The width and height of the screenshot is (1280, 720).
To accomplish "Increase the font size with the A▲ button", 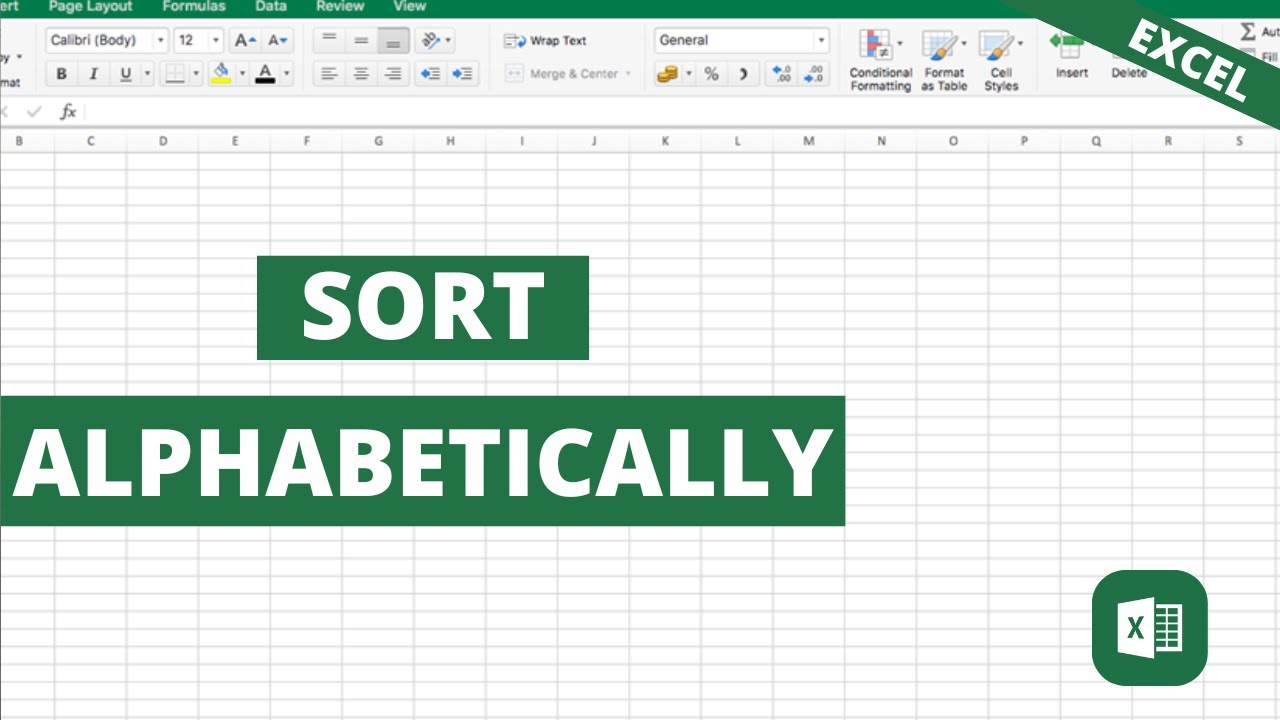I will [245, 41].
